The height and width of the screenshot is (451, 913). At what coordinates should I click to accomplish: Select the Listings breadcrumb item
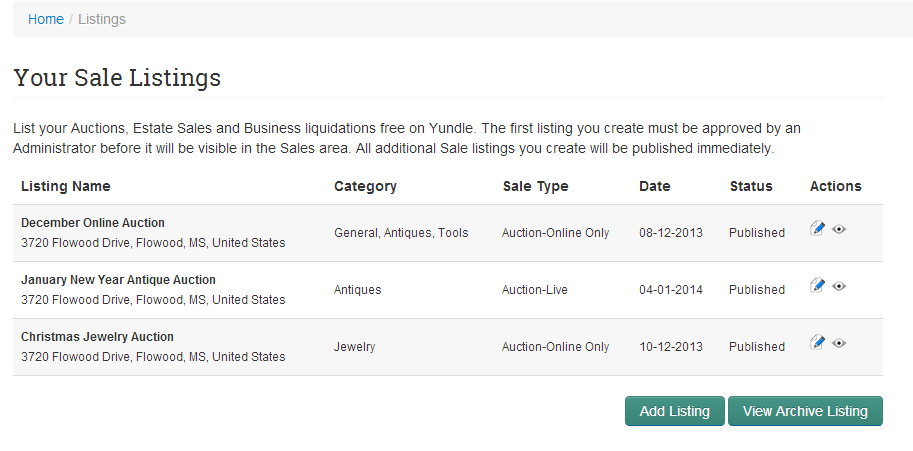102,19
